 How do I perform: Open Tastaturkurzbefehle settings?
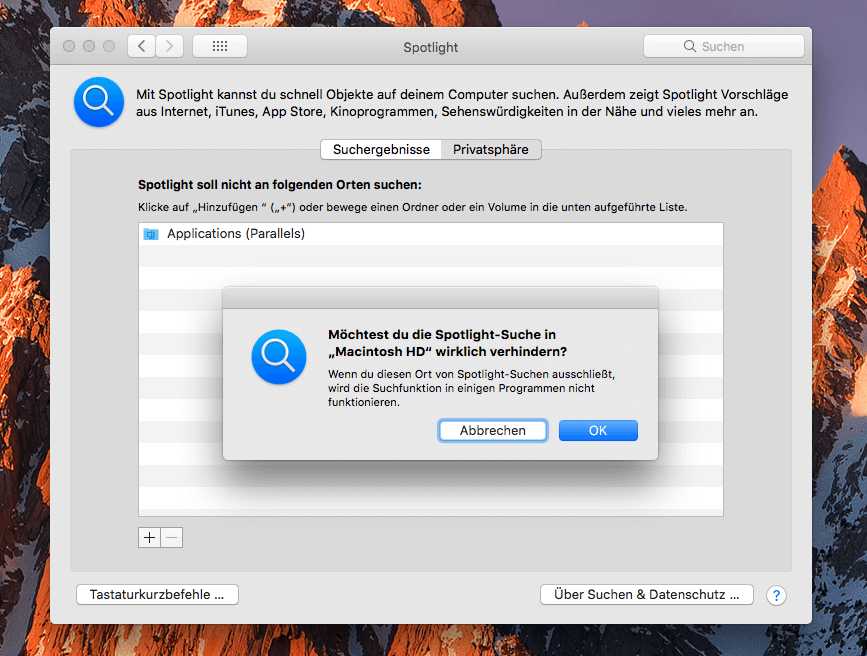[x=156, y=594]
